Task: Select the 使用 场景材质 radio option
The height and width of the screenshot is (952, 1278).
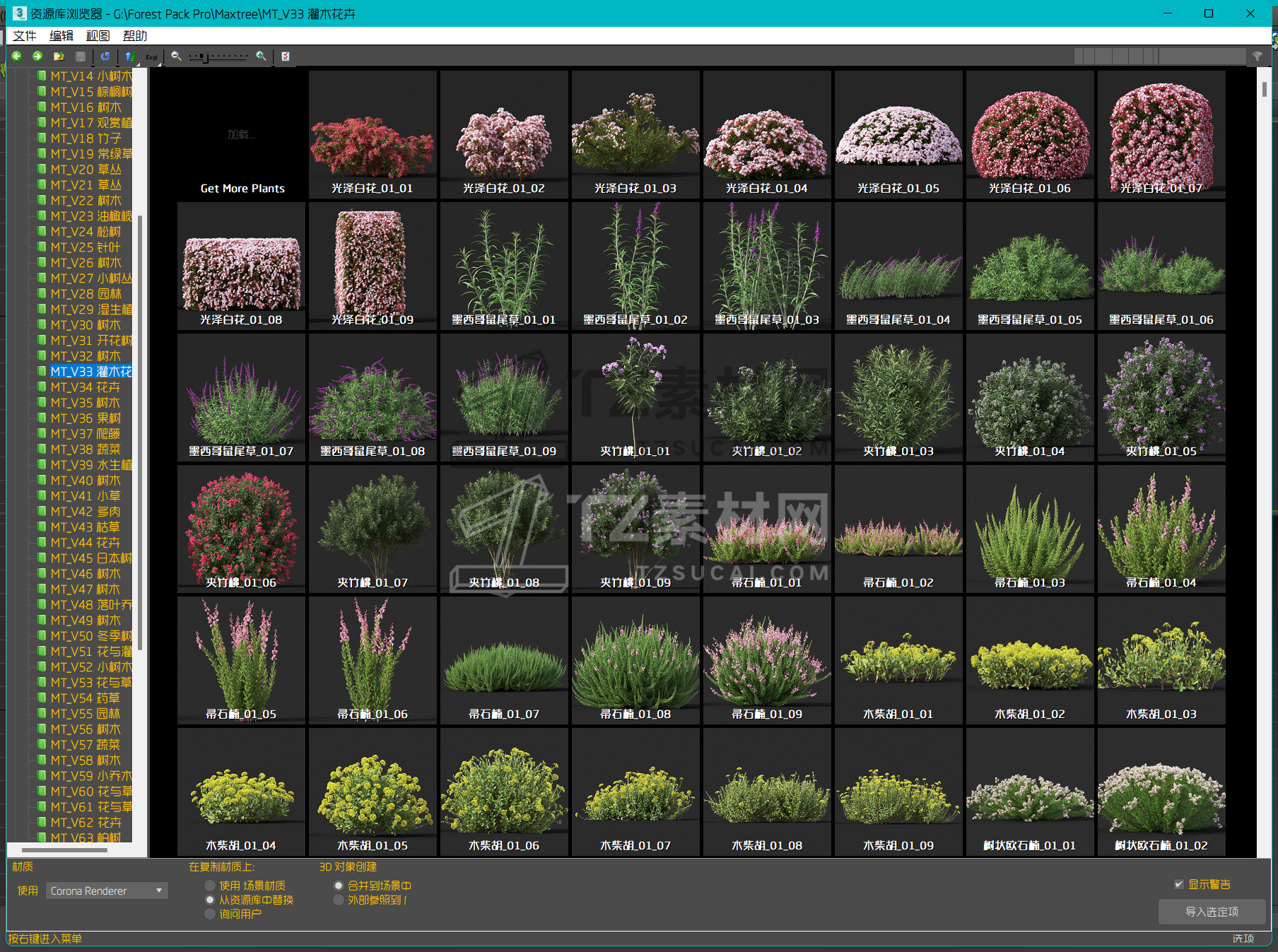Action: point(210,886)
